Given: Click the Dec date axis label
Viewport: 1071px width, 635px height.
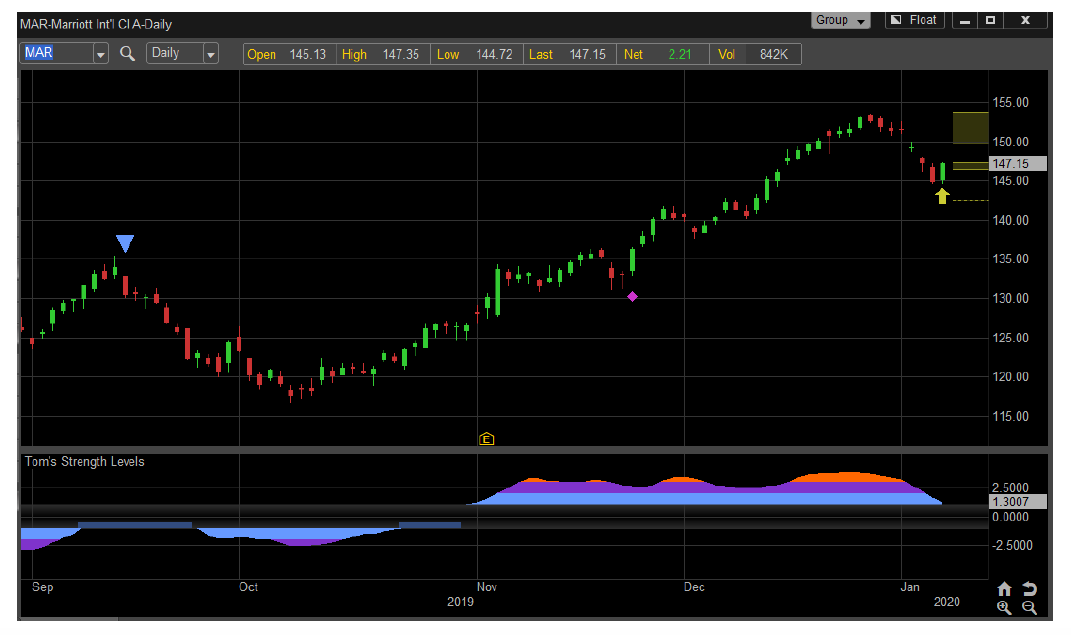Looking at the screenshot, I should coord(694,587).
